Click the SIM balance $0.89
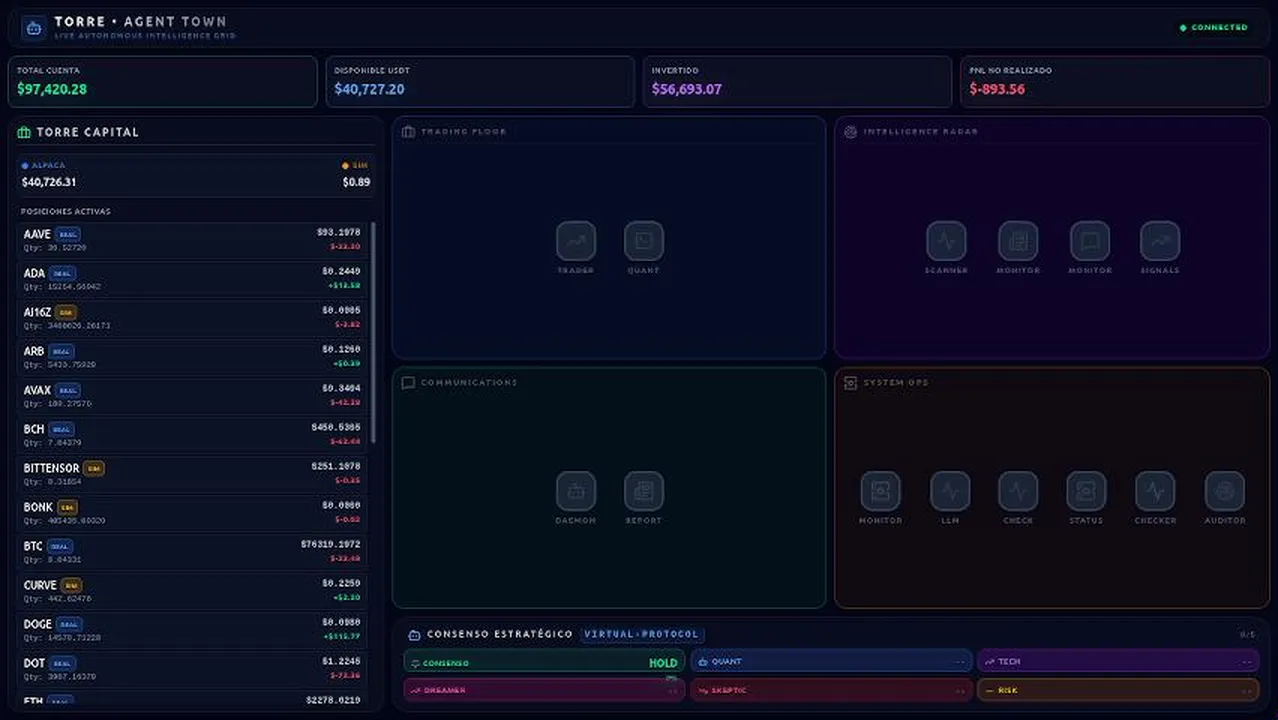Image resolution: width=1278 pixels, height=720 pixels. click(356, 182)
